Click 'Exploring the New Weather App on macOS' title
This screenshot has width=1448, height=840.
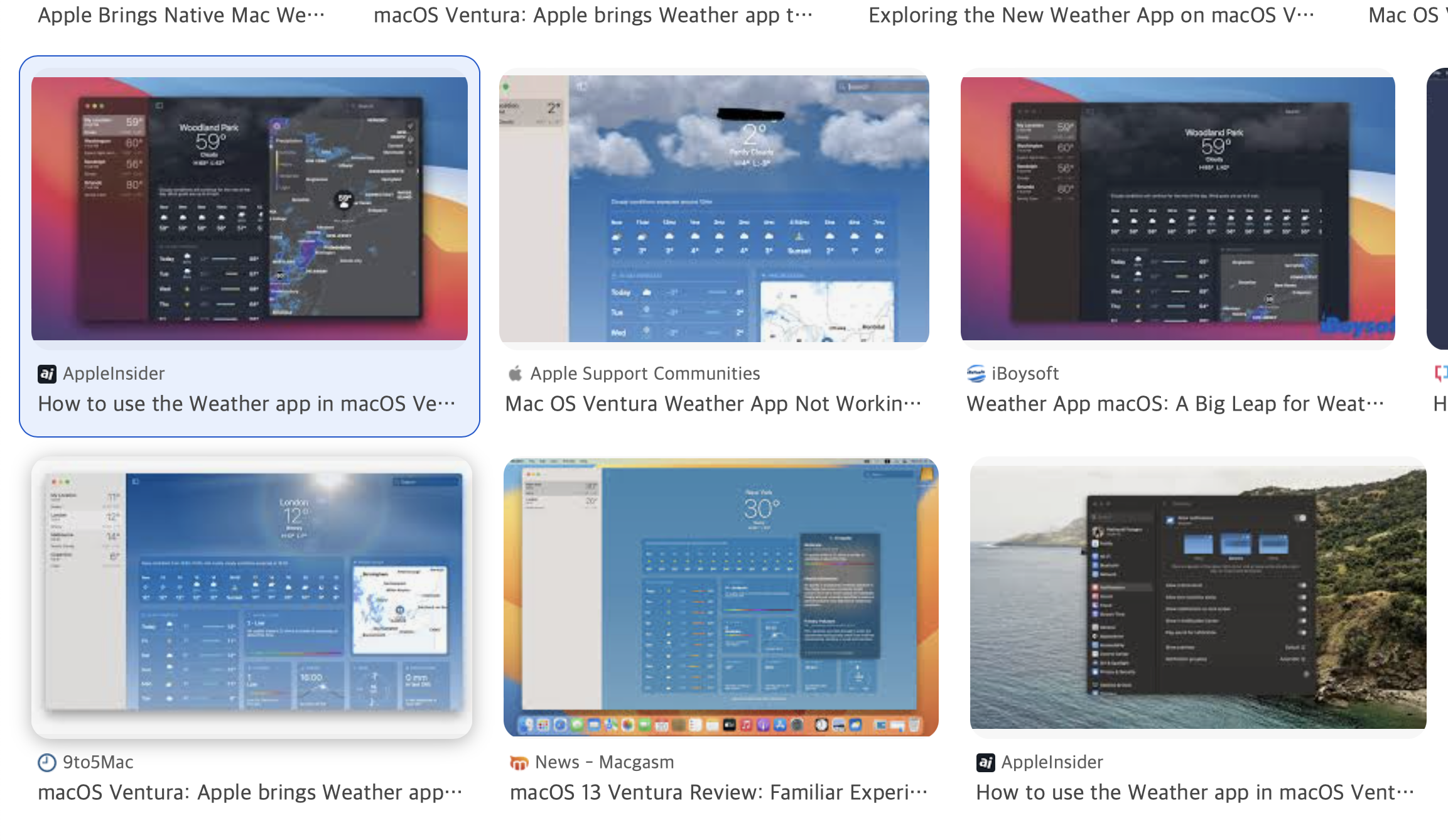tap(1091, 15)
